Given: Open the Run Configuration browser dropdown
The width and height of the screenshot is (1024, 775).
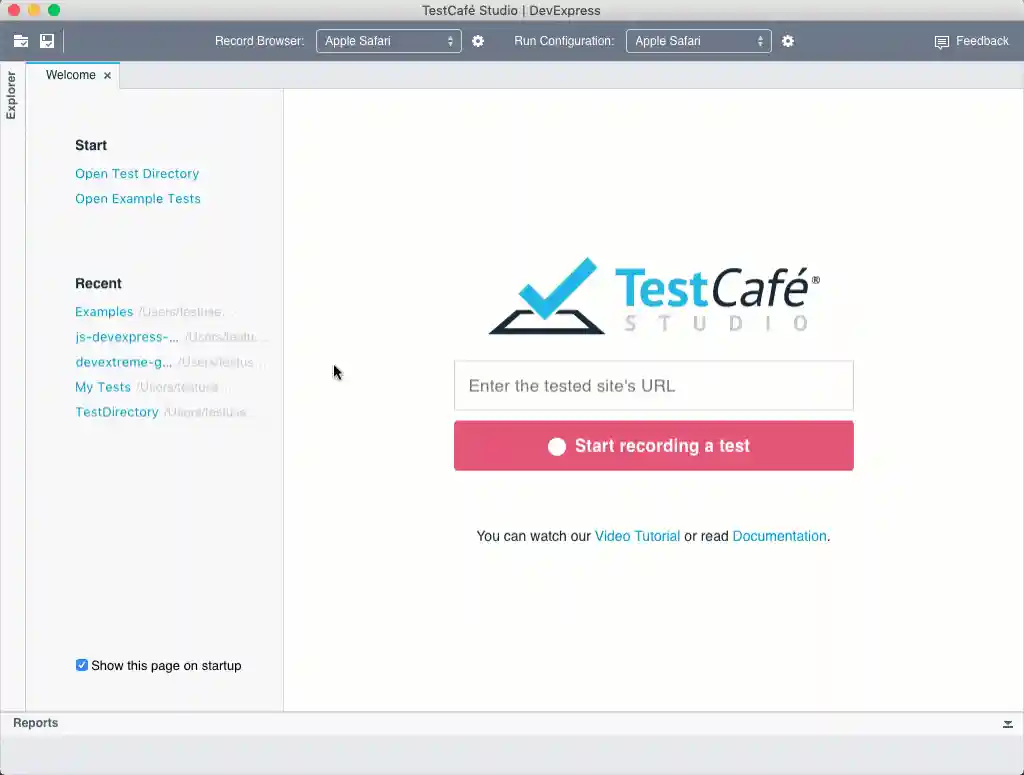Looking at the screenshot, I should (698, 41).
